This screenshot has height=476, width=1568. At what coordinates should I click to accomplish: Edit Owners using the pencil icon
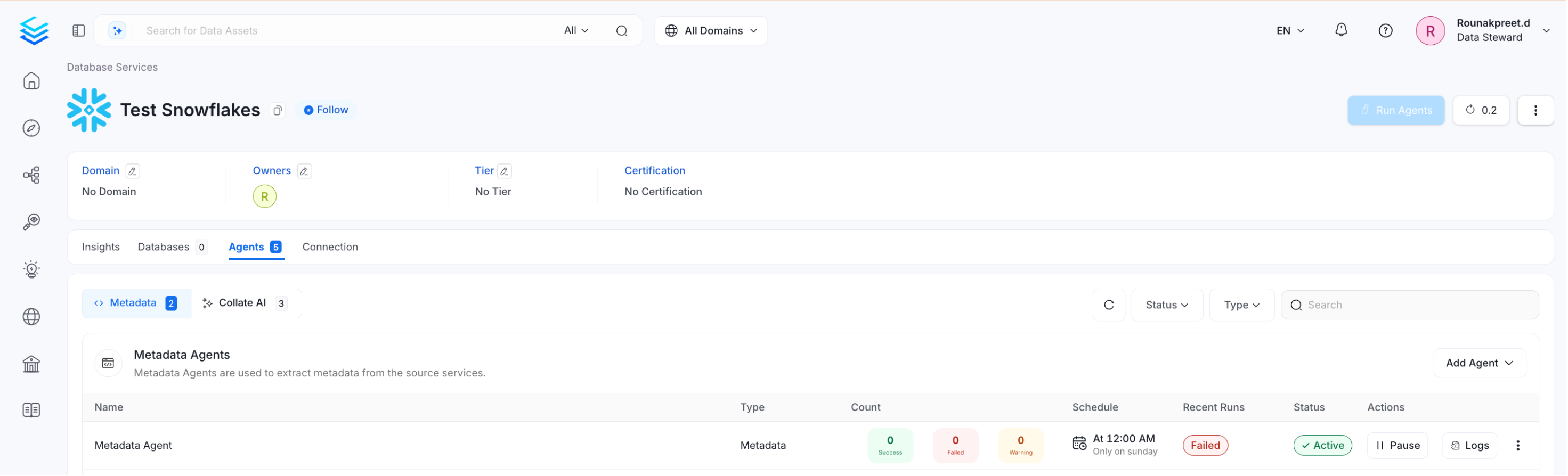(304, 171)
